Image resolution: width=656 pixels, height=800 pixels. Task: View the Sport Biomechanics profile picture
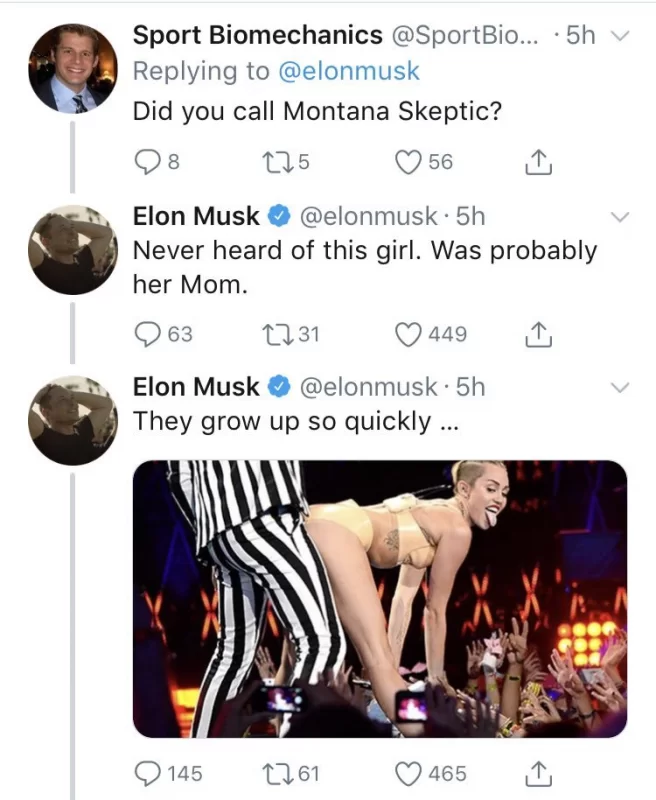point(73,67)
